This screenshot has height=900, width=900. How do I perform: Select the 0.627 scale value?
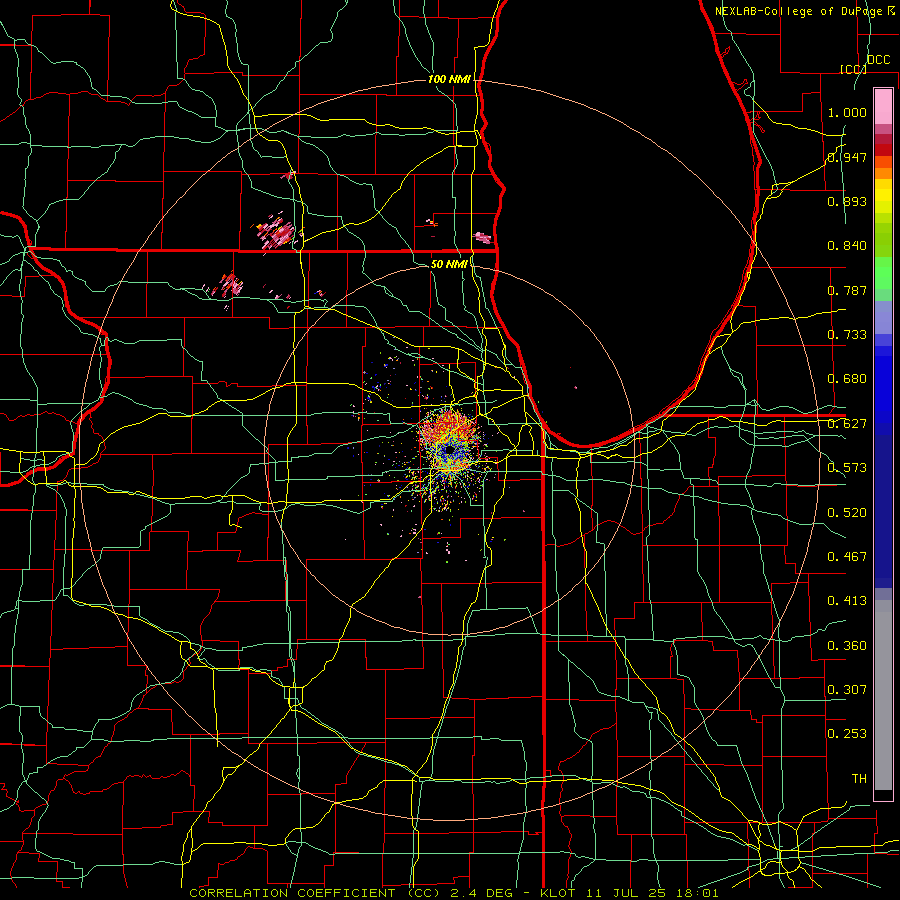coord(847,424)
